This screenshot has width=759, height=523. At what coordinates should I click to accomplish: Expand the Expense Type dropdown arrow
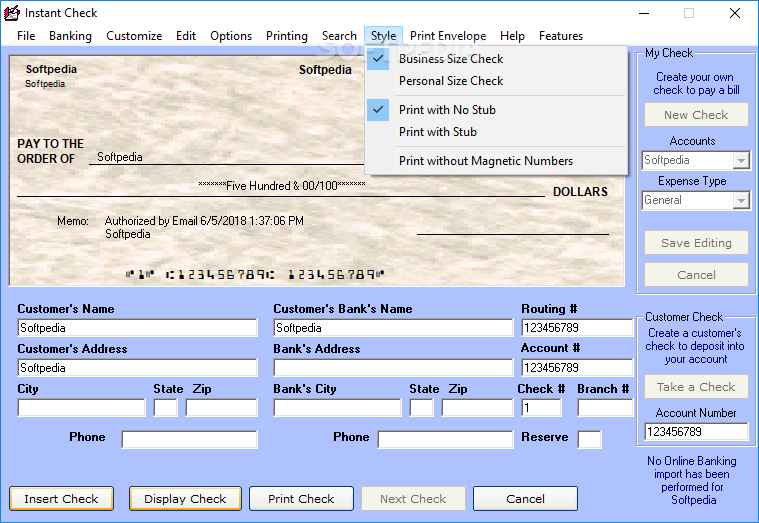click(x=741, y=200)
